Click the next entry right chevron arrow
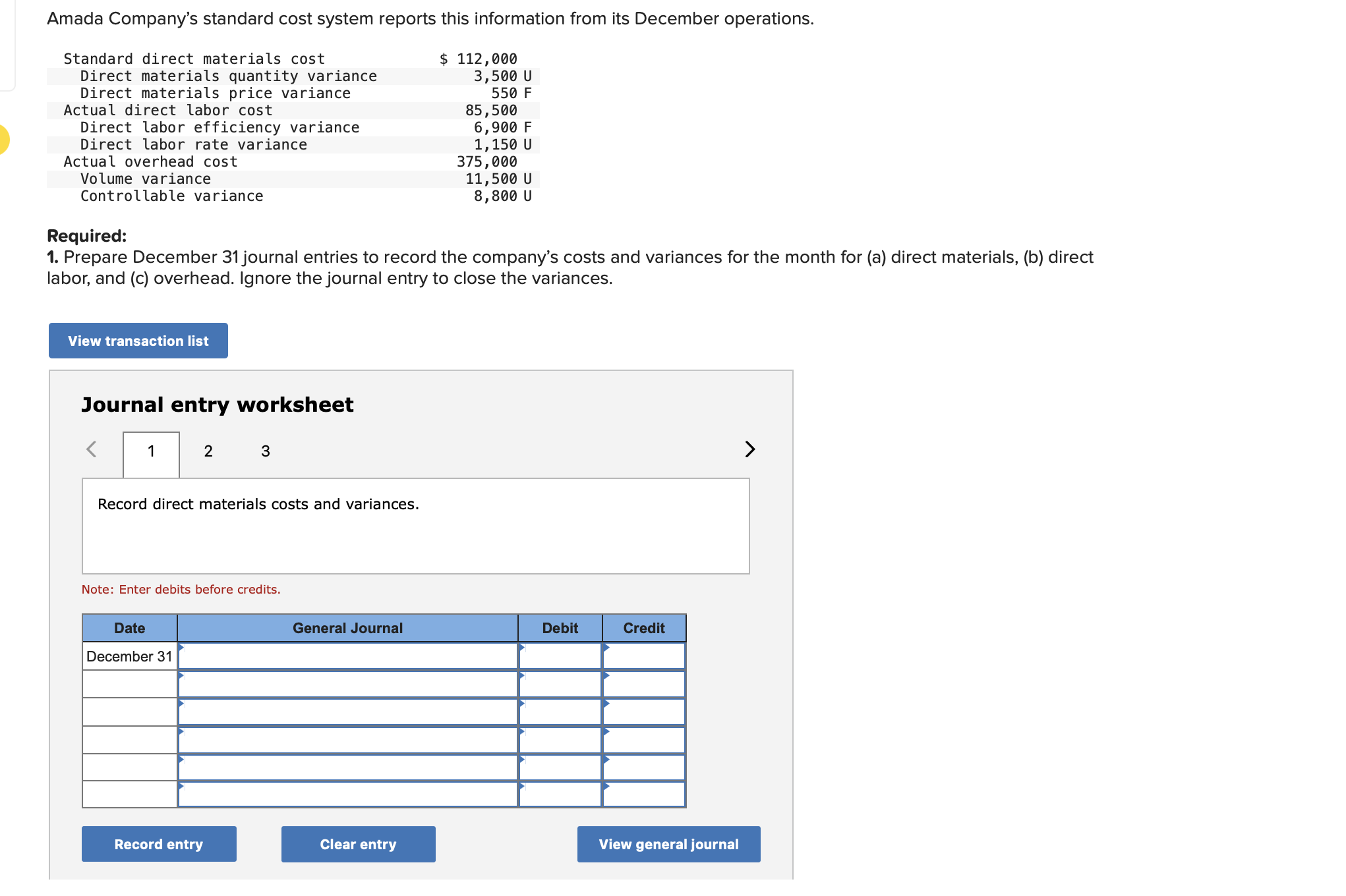1346x896 pixels. pos(749,449)
